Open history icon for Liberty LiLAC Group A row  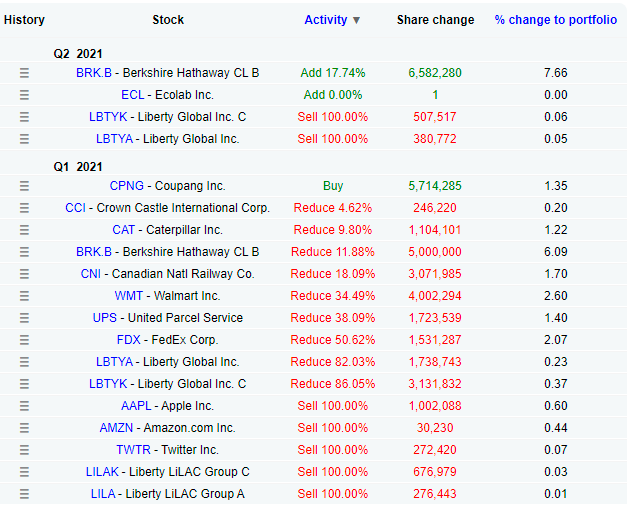[x=24, y=494]
